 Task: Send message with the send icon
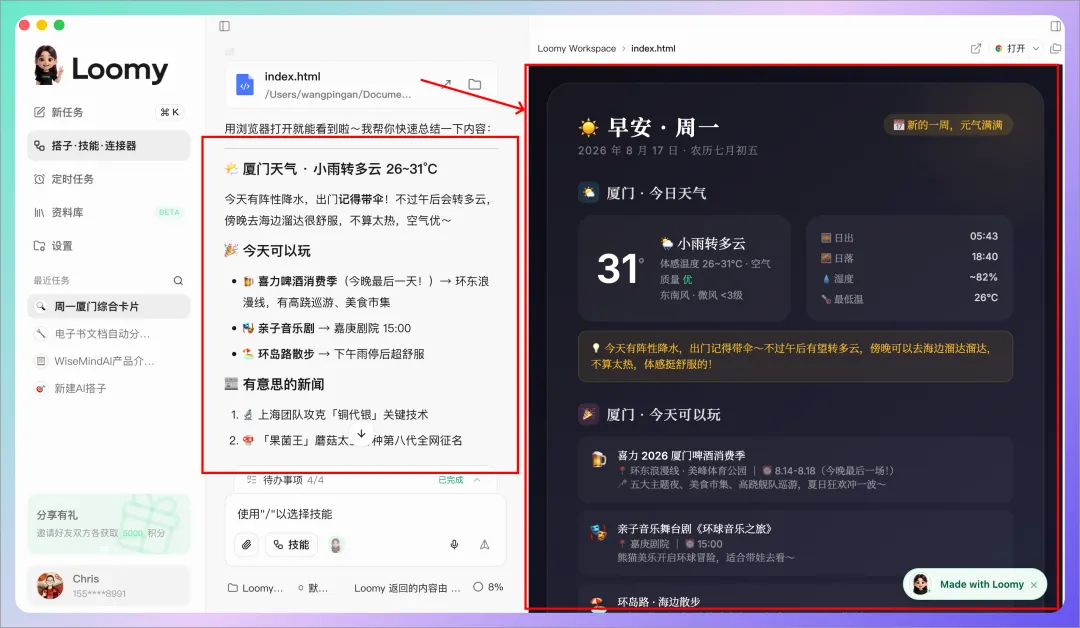[485, 545]
